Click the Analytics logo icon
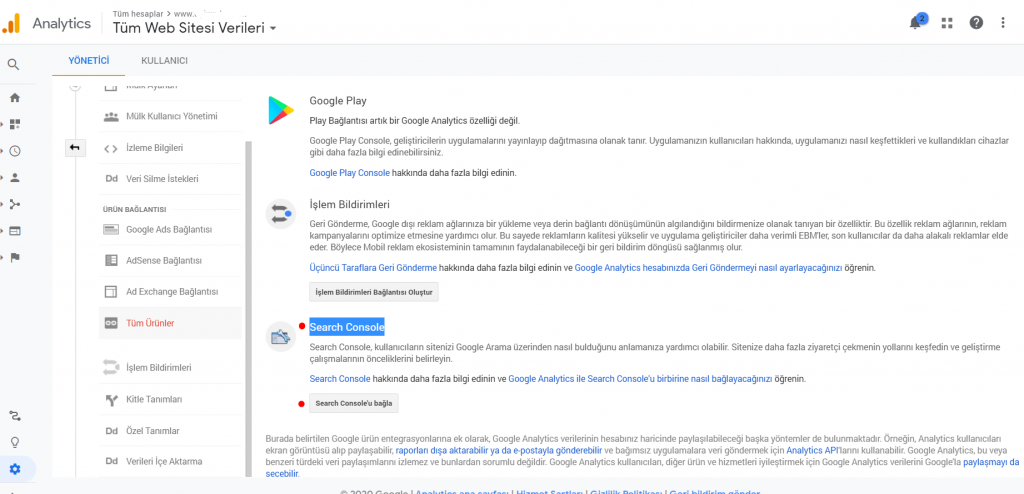This screenshot has width=1024, height=494. (x=10, y=24)
